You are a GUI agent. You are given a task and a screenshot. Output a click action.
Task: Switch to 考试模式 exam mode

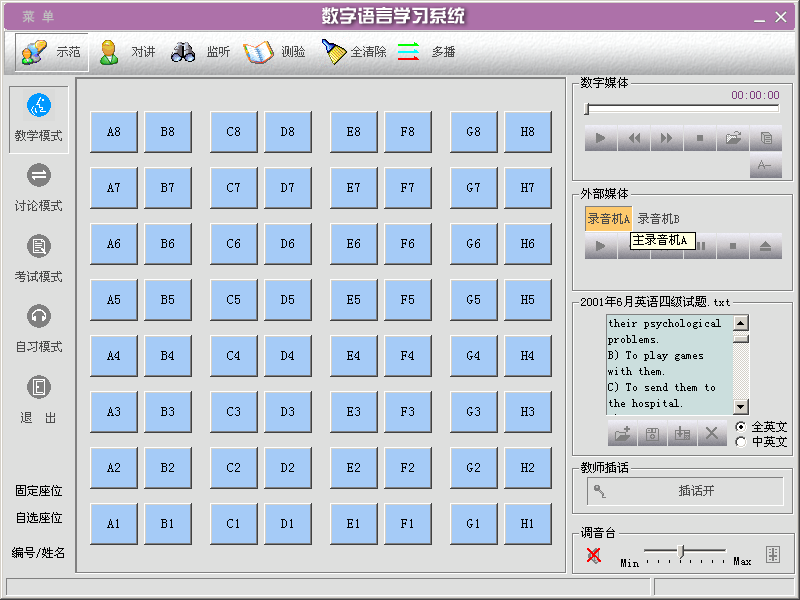39,258
